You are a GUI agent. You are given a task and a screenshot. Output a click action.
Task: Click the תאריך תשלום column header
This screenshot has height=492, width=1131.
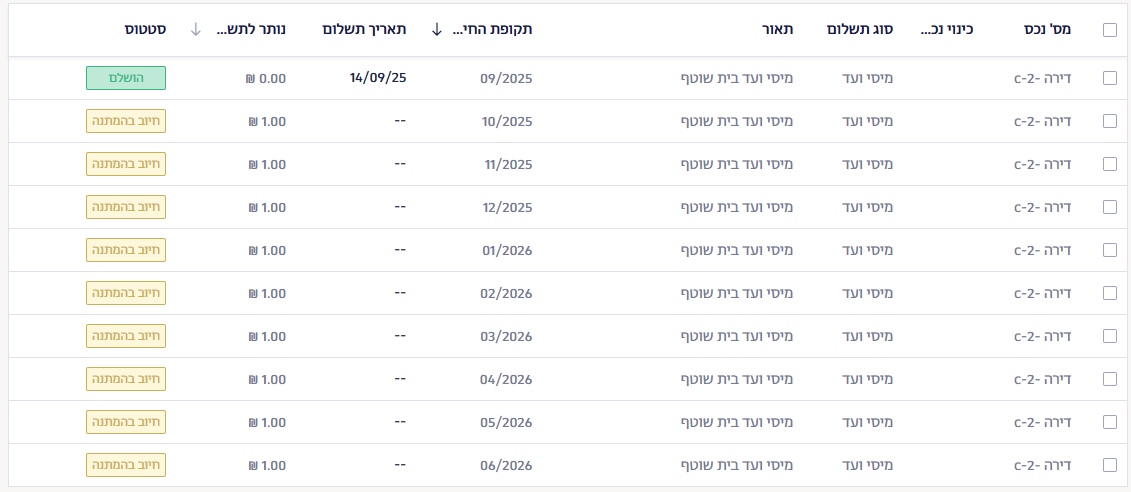pos(364,30)
